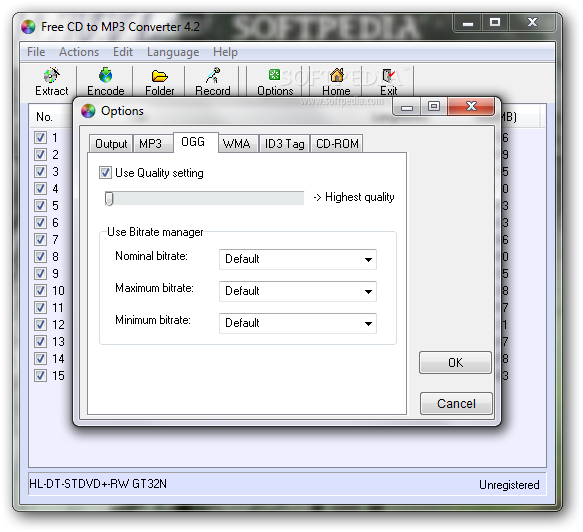Click the HL-DT-STDVD+-RW GT32N status text

click(98, 484)
